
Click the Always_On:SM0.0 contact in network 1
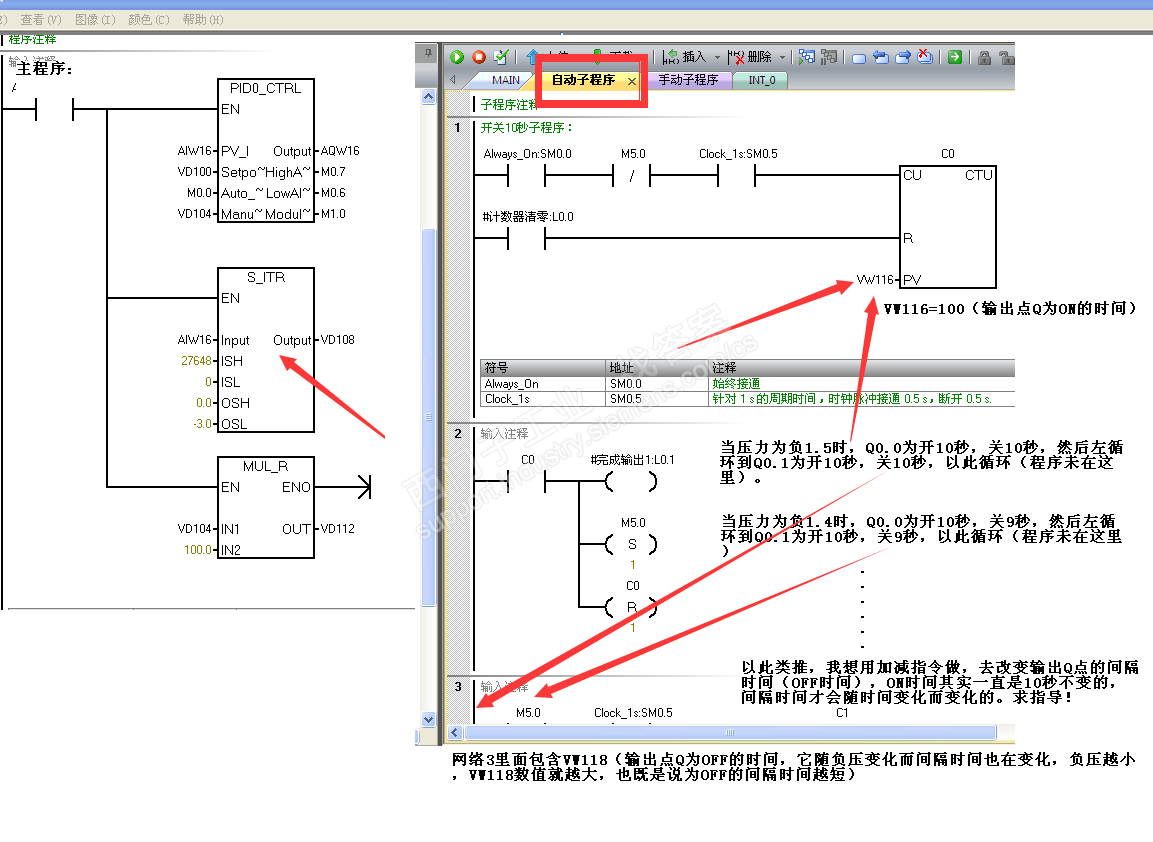point(526,176)
